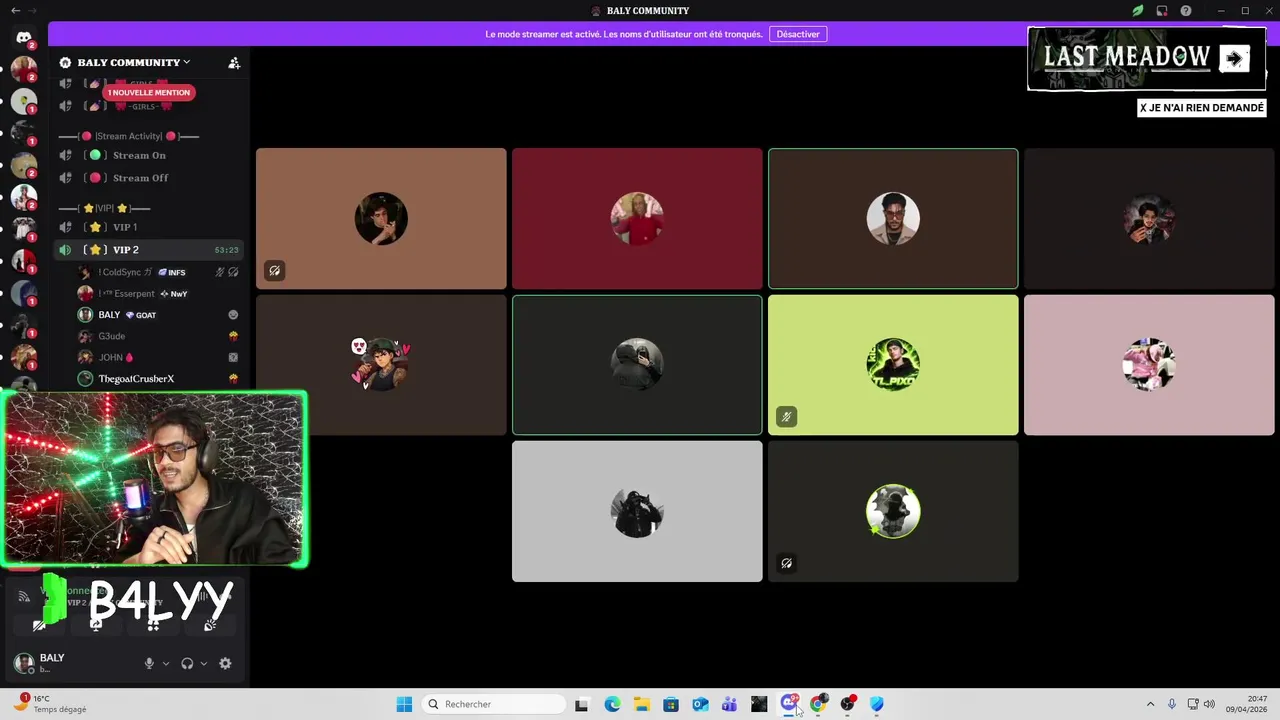Open taskbar volume control
This screenshot has height=720, width=1280.
coord(1209,704)
